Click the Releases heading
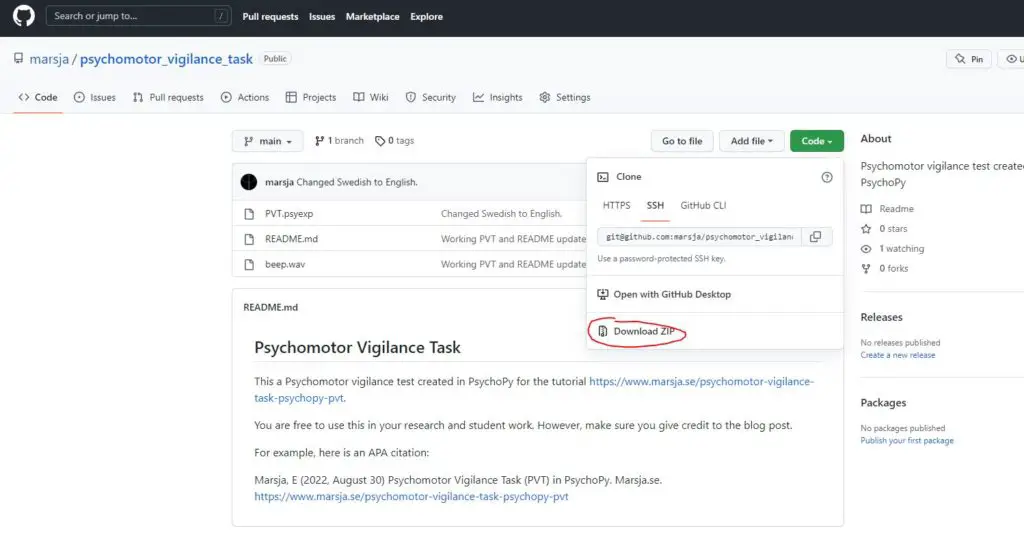Viewport: 1024px width, 548px height. (881, 317)
